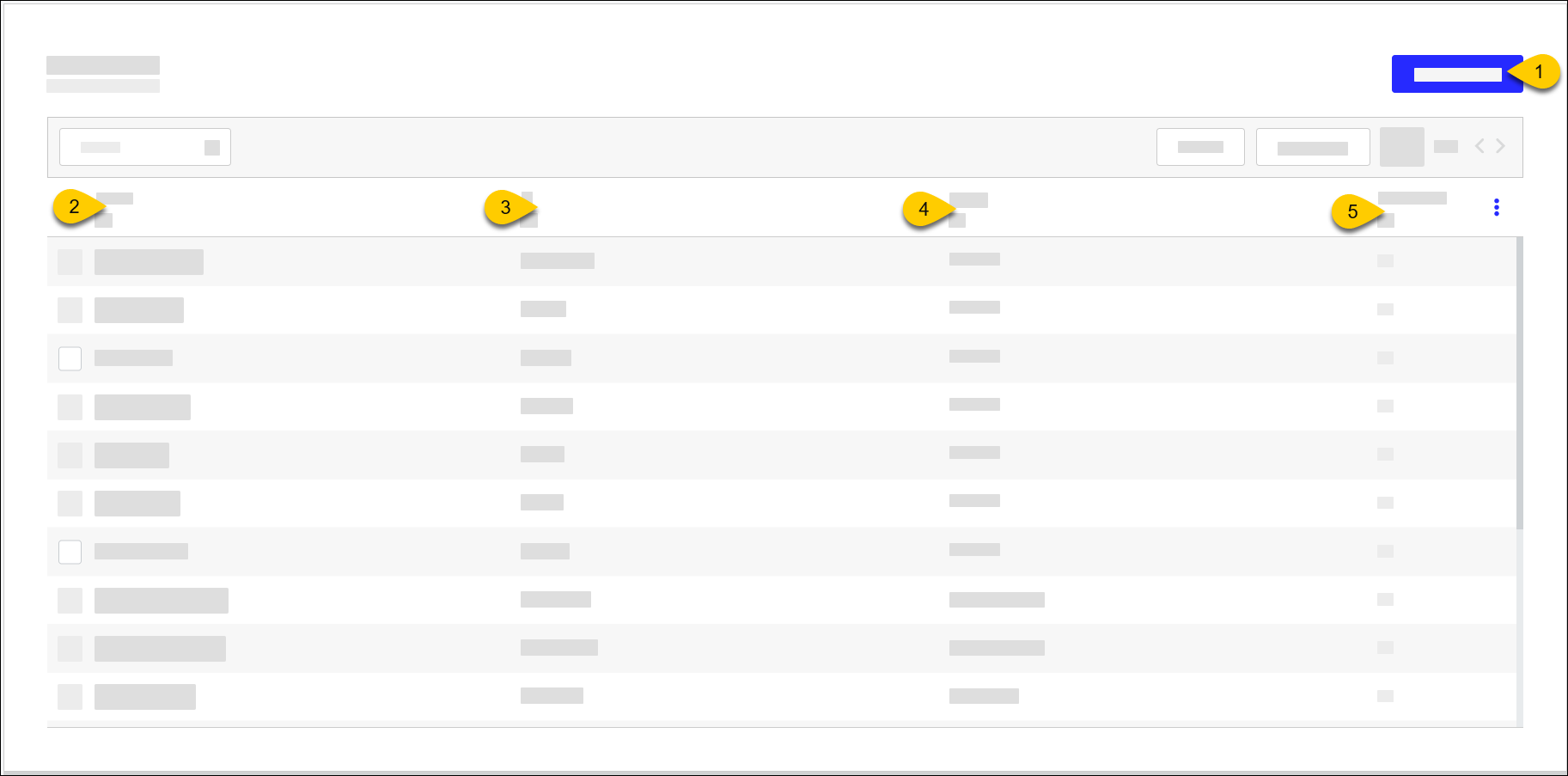1568x776 pixels.
Task: Select the column header labeled by callout 4
Action: [x=968, y=200]
